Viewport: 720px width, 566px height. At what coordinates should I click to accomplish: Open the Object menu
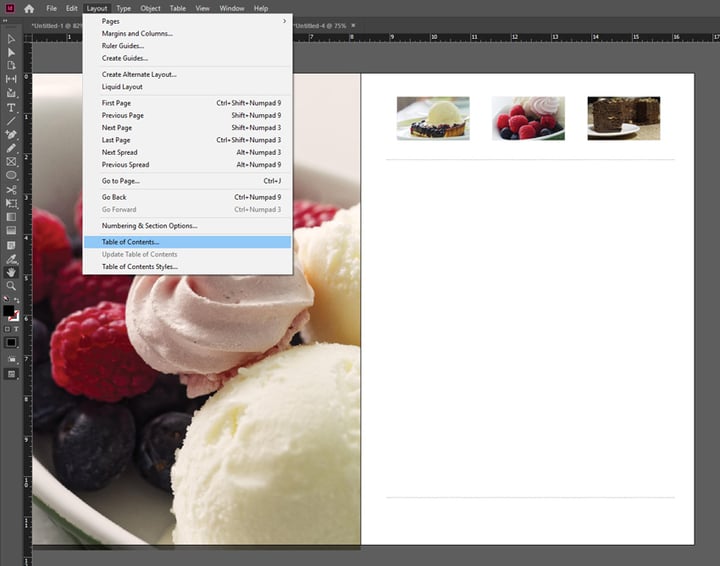[150, 8]
